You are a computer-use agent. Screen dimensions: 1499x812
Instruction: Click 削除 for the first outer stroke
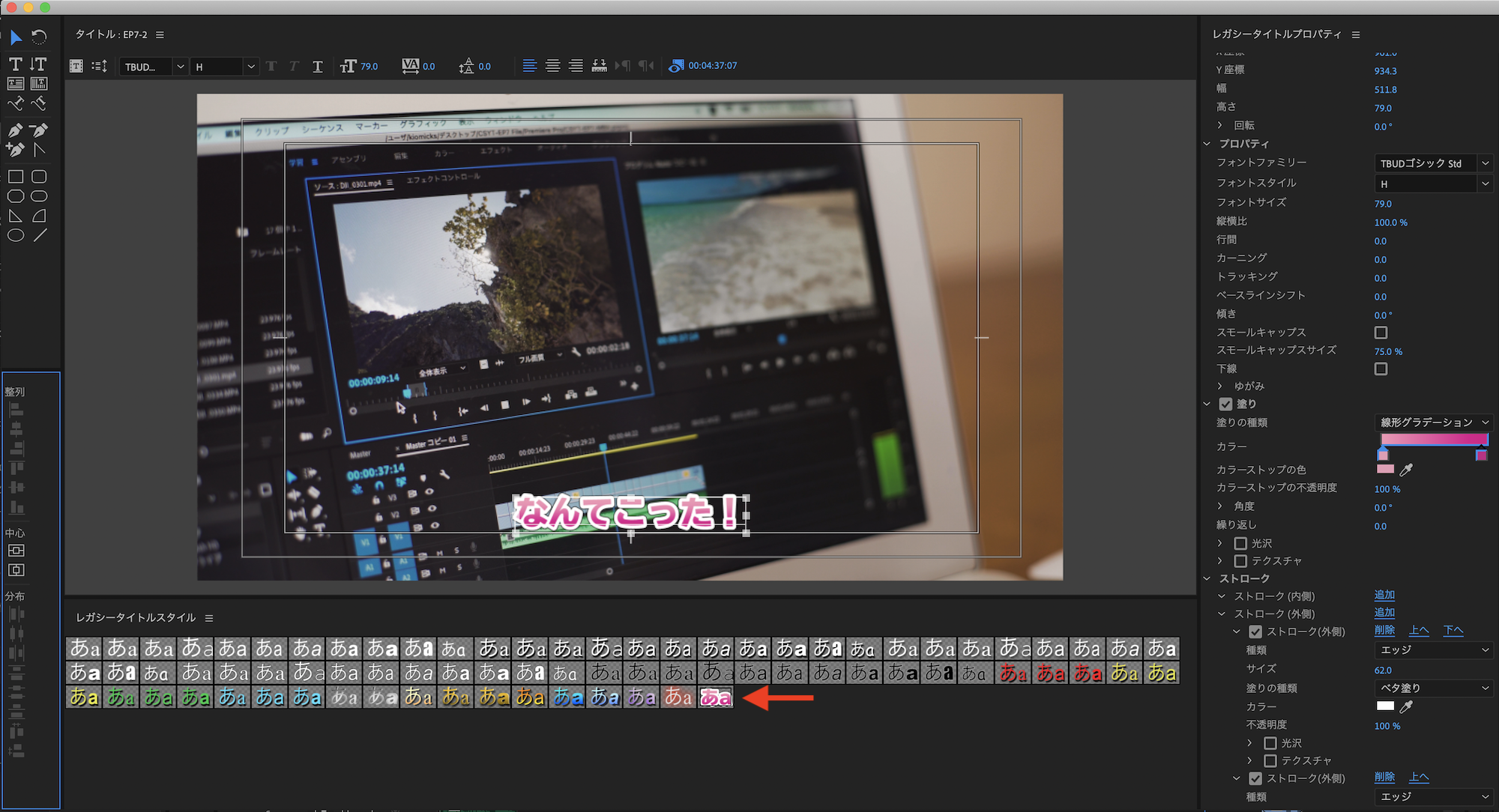[1384, 631]
